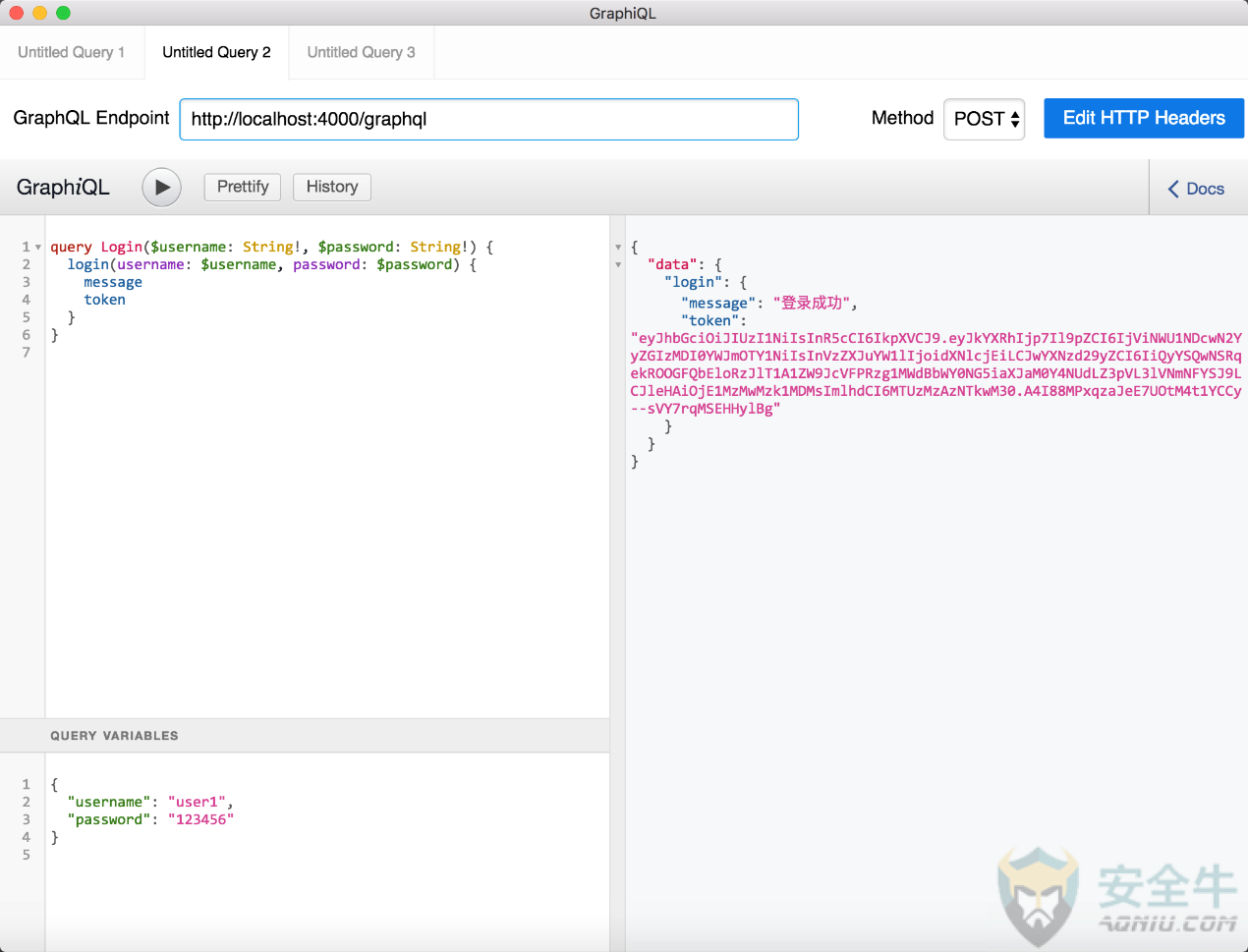Collapse the result root object fold arrow

(x=618, y=248)
